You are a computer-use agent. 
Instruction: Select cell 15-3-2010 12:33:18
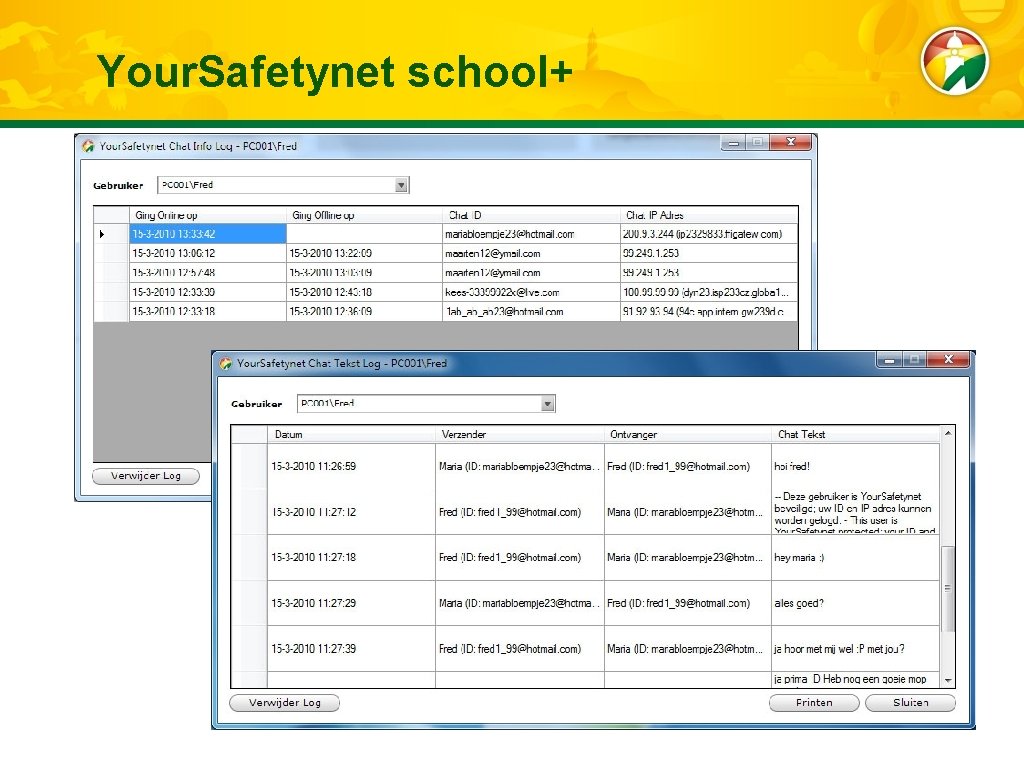208,312
